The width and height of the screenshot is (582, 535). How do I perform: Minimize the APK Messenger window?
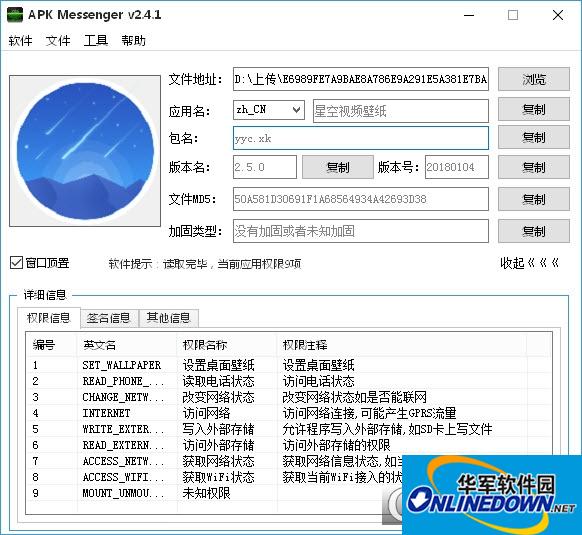pyautogui.click(x=469, y=15)
